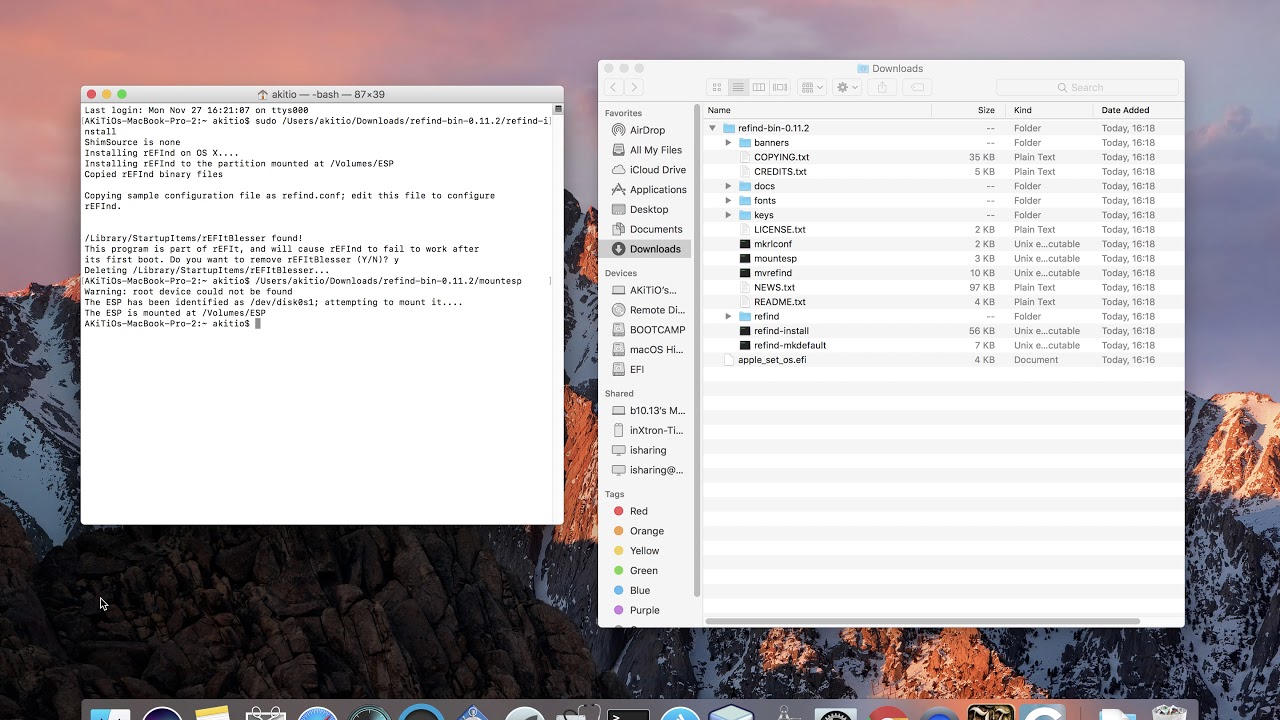The image size is (1280, 720).
Task: Expand the docs folder
Action: [729, 186]
